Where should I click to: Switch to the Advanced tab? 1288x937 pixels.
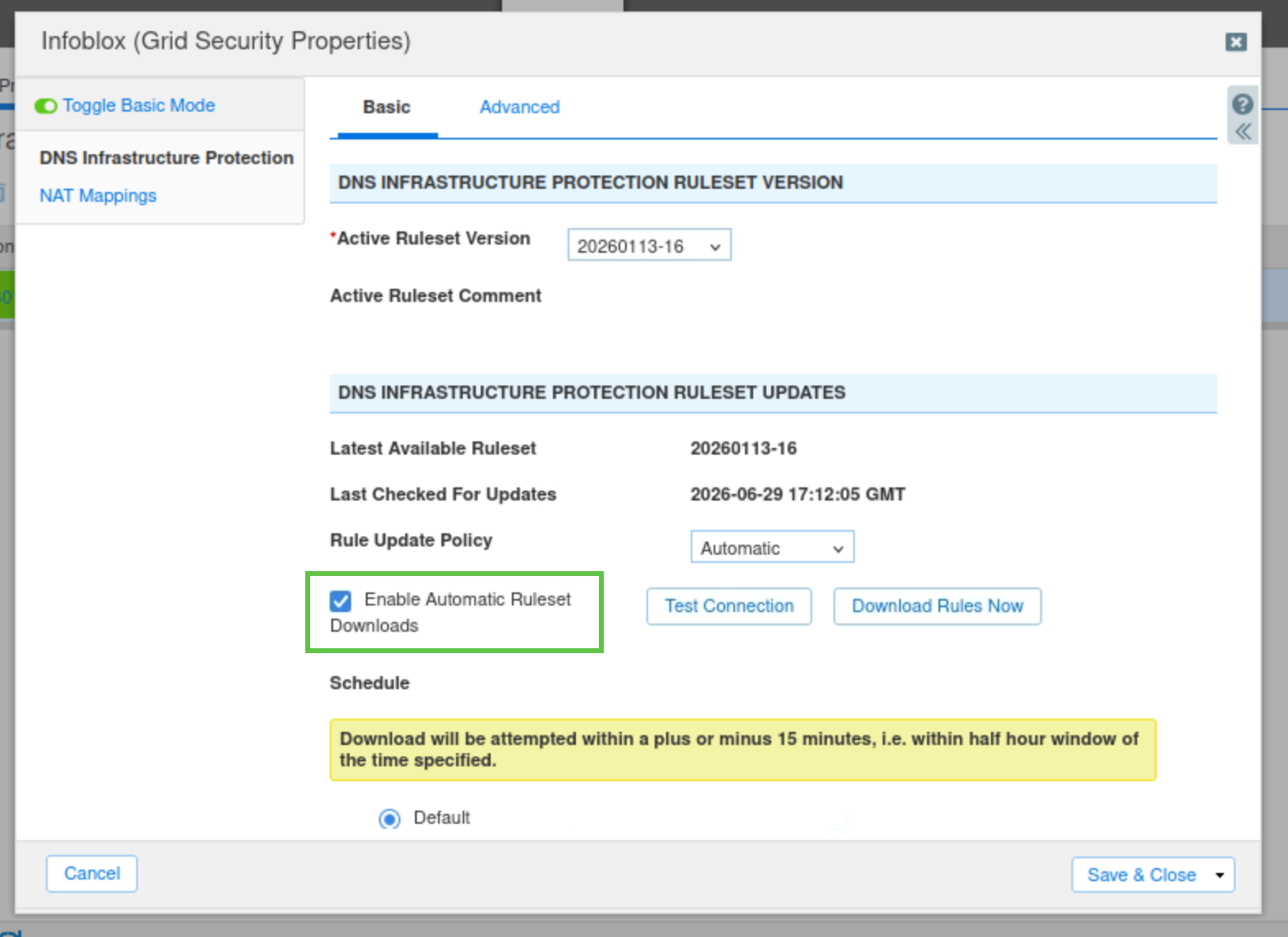519,107
